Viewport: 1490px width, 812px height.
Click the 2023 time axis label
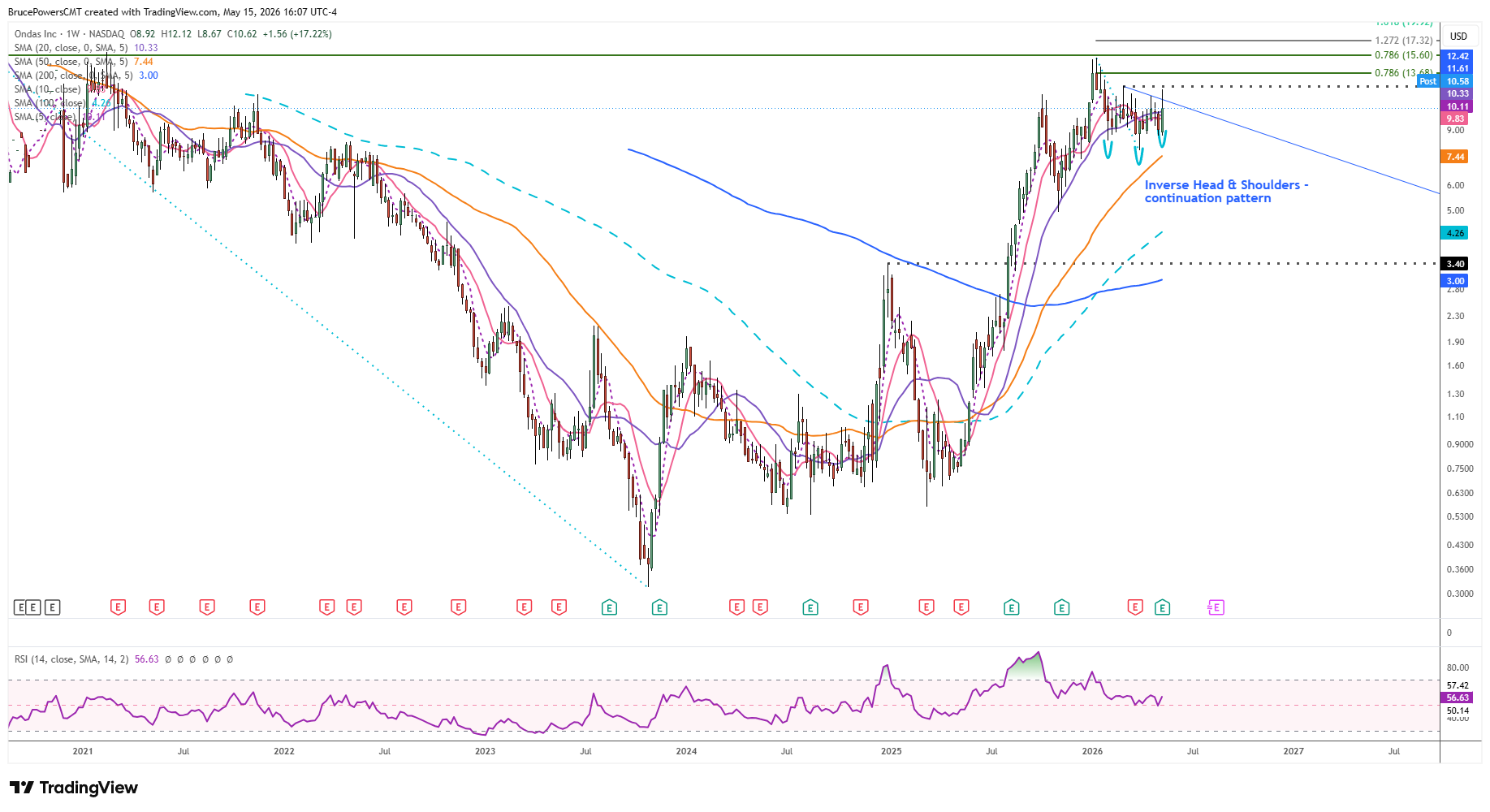click(485, 751)
